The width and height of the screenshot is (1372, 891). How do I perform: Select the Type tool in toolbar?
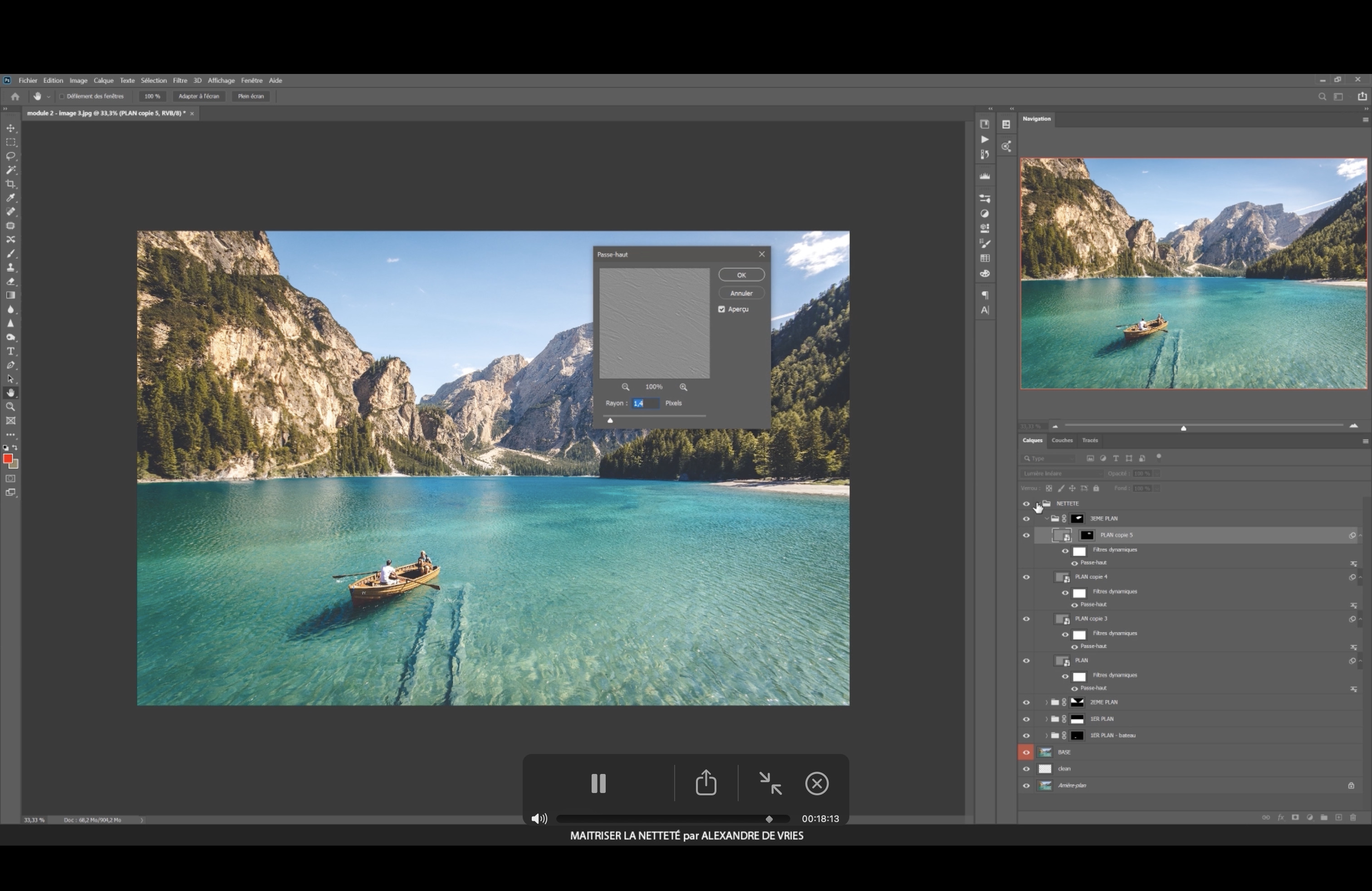(11, 352)
